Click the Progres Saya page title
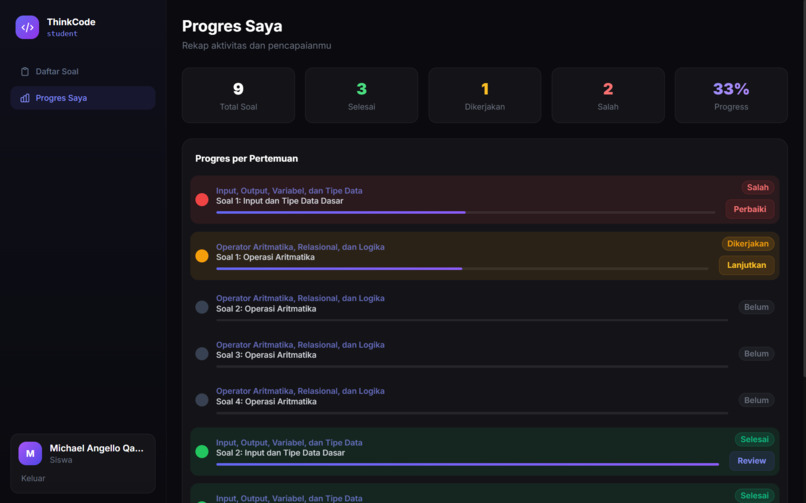806x503 pixels. 232,26
